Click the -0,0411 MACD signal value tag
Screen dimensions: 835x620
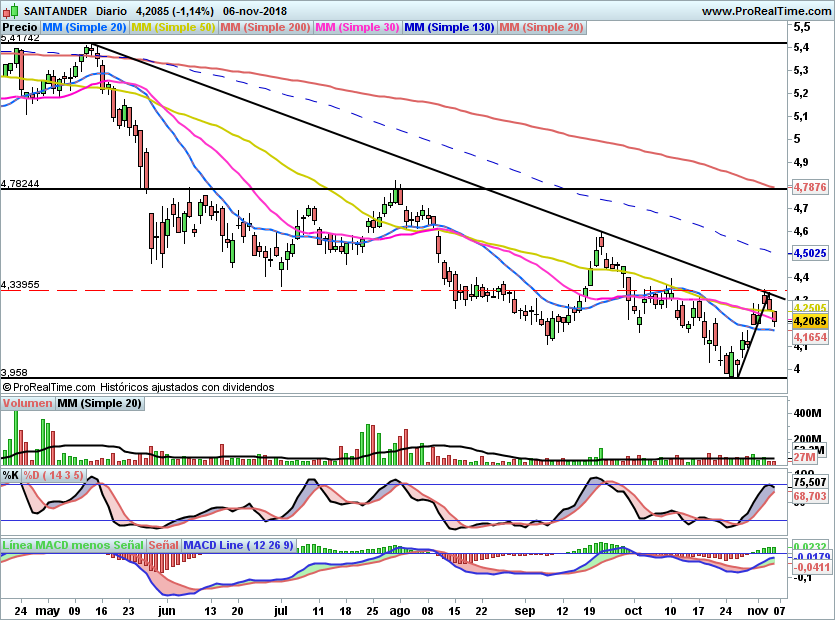click(812, 568)
